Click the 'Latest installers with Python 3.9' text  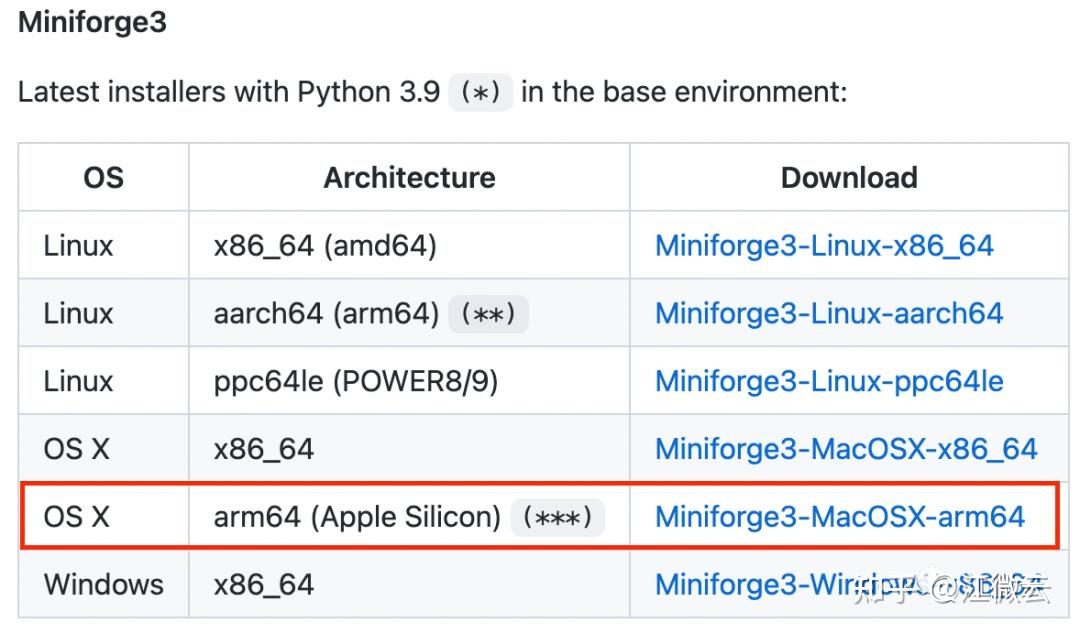229,92
